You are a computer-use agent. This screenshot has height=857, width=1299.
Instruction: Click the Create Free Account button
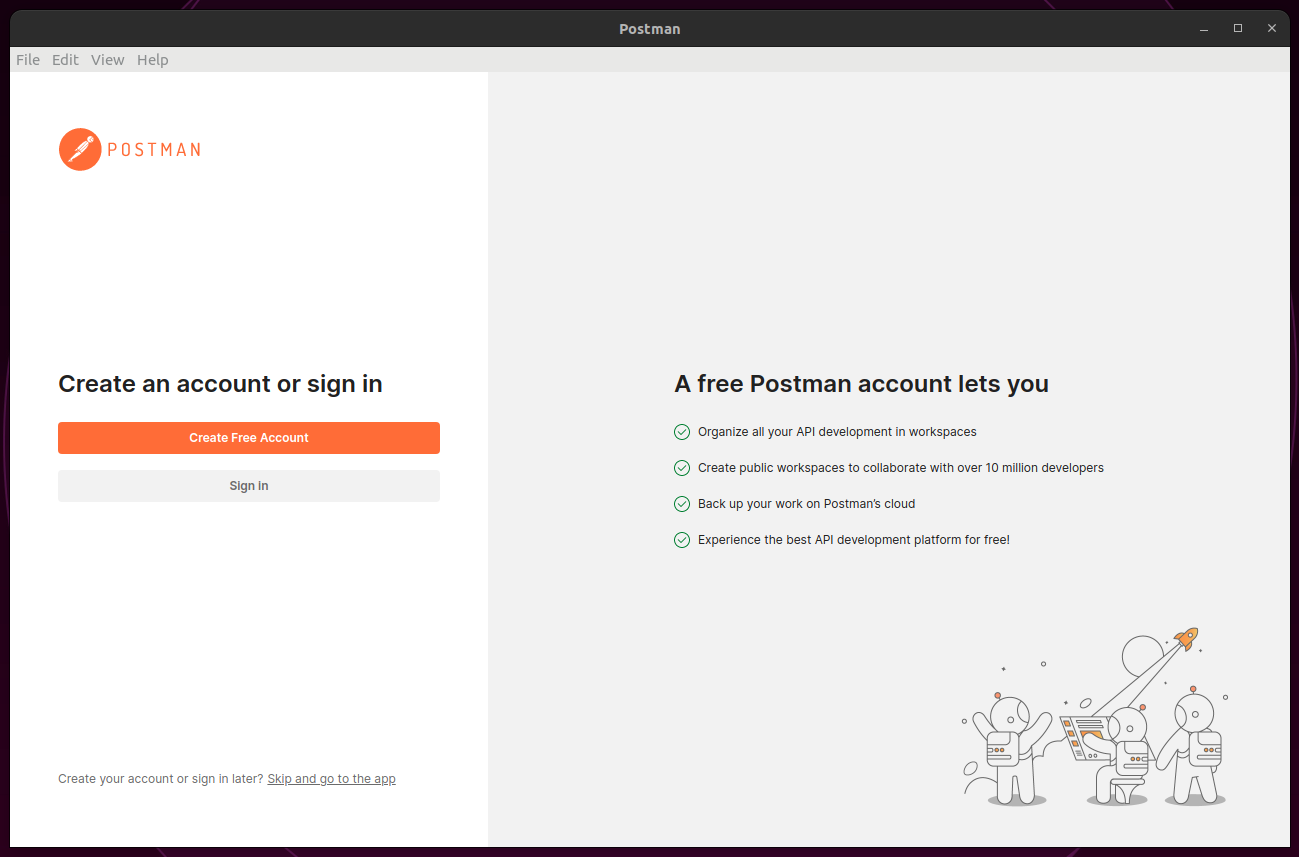click(x=248, y=437)
